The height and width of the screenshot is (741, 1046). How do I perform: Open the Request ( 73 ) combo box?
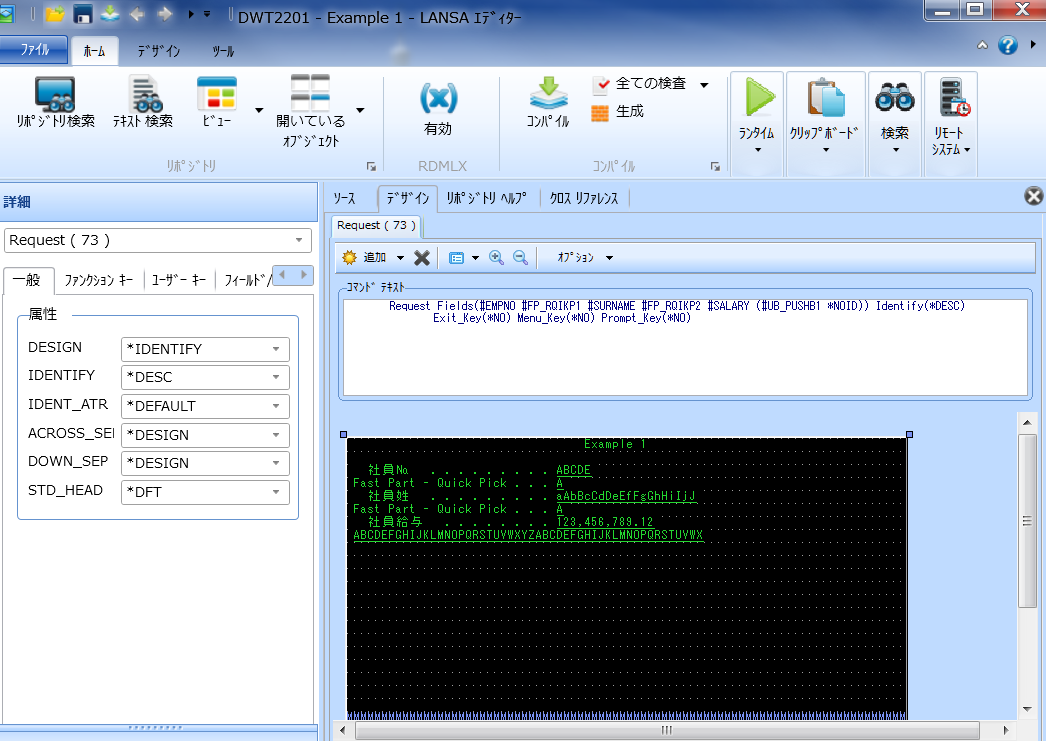[157, 240]
